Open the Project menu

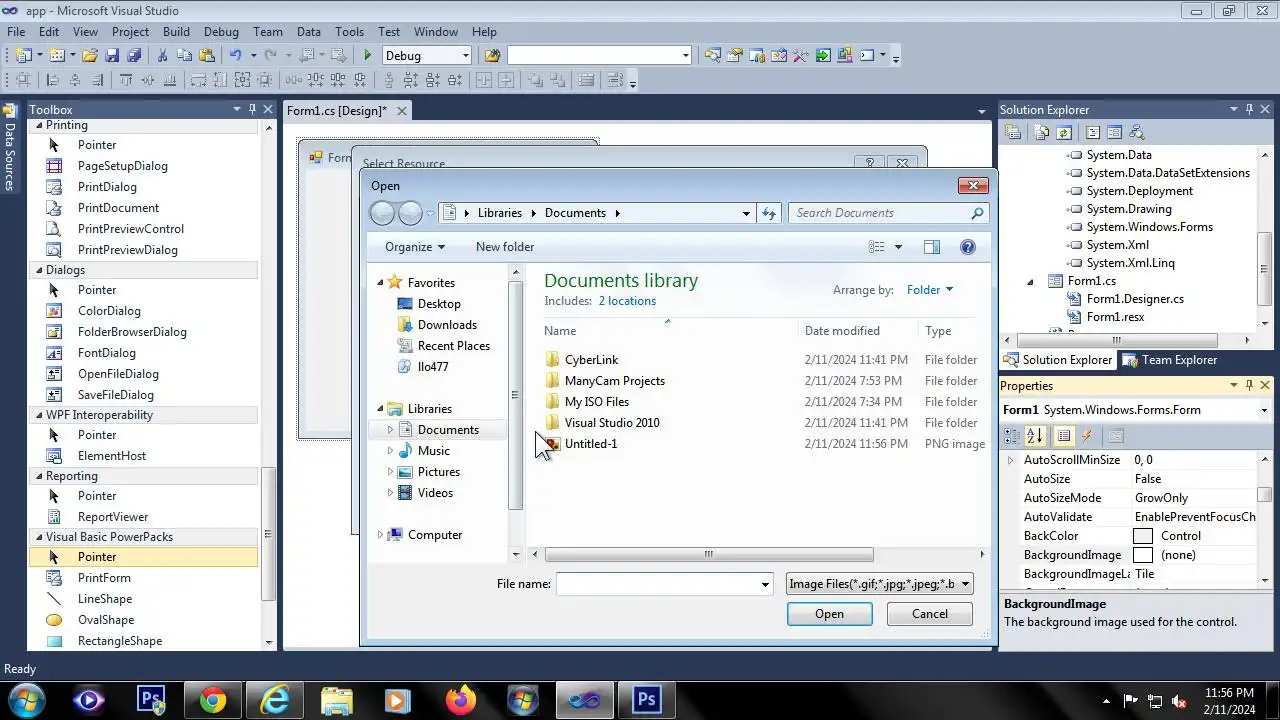(130, 32)
